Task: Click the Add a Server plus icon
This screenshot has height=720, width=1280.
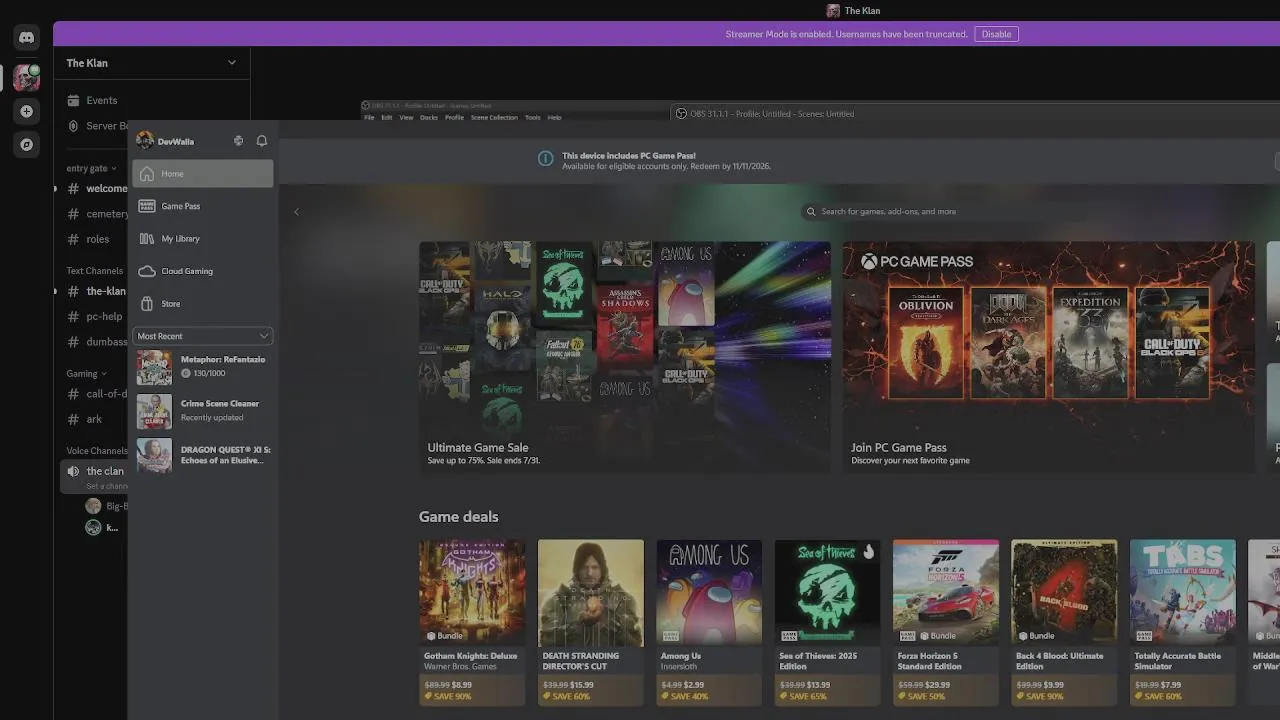Action: pos(27,111)
